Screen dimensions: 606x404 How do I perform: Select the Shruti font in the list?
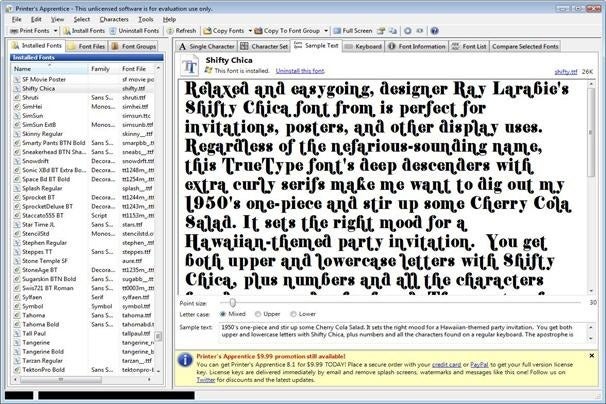(83, 97)
